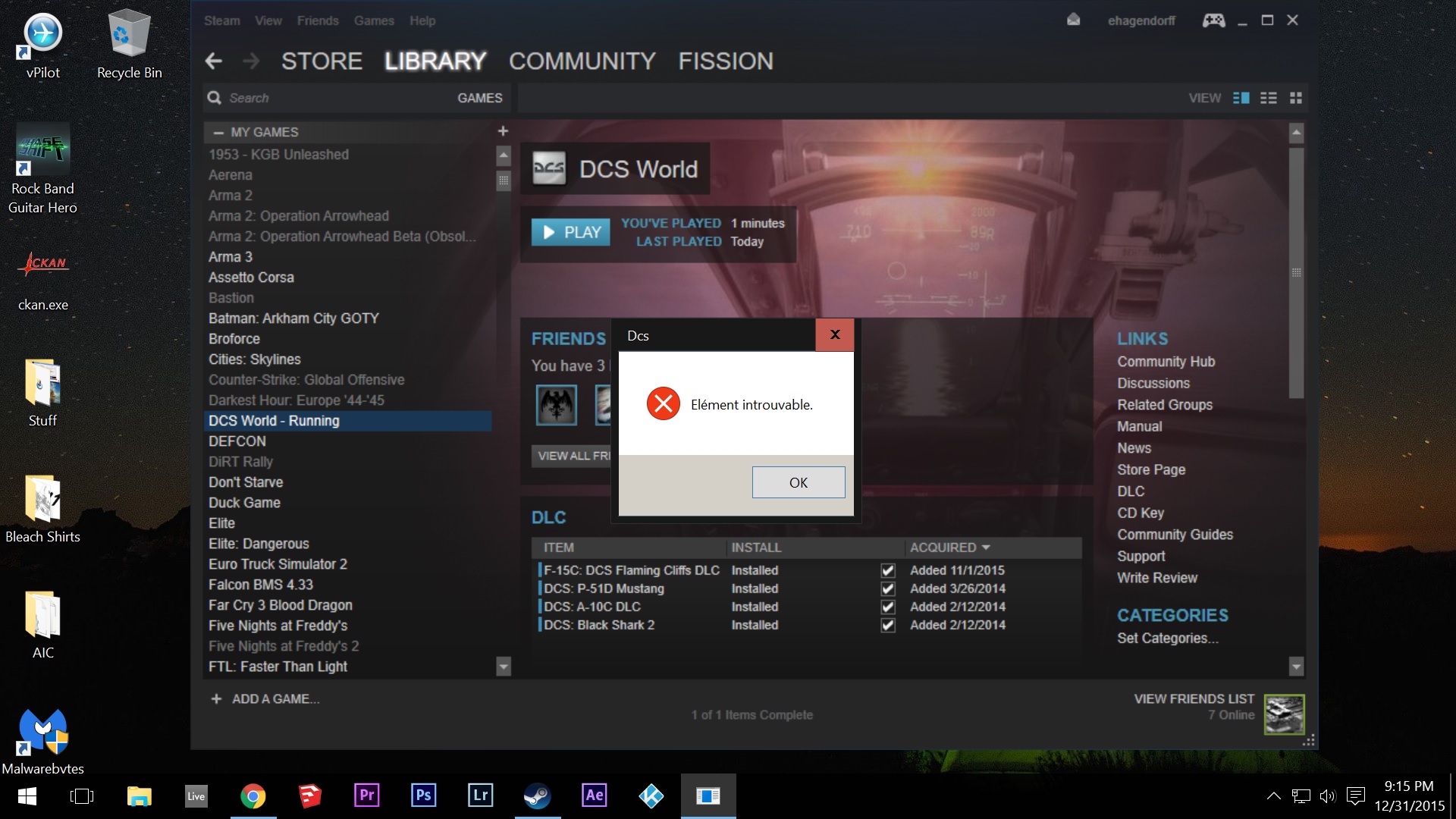1456x819 pixels.
Task: Open the Windows Start menu
Action: point(27,796)
